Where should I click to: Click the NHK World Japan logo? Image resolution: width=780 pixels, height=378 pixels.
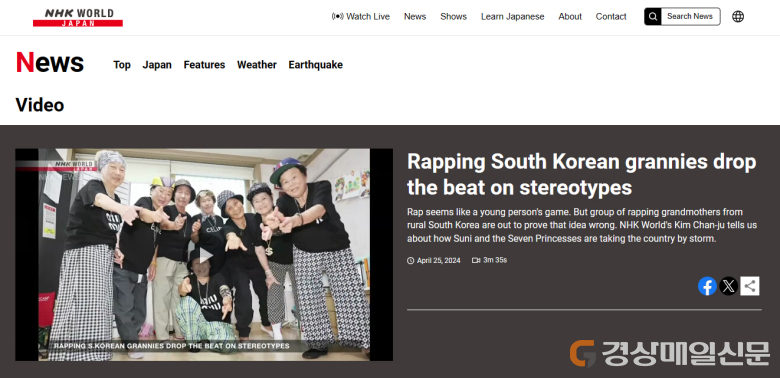tap(78, 17)
